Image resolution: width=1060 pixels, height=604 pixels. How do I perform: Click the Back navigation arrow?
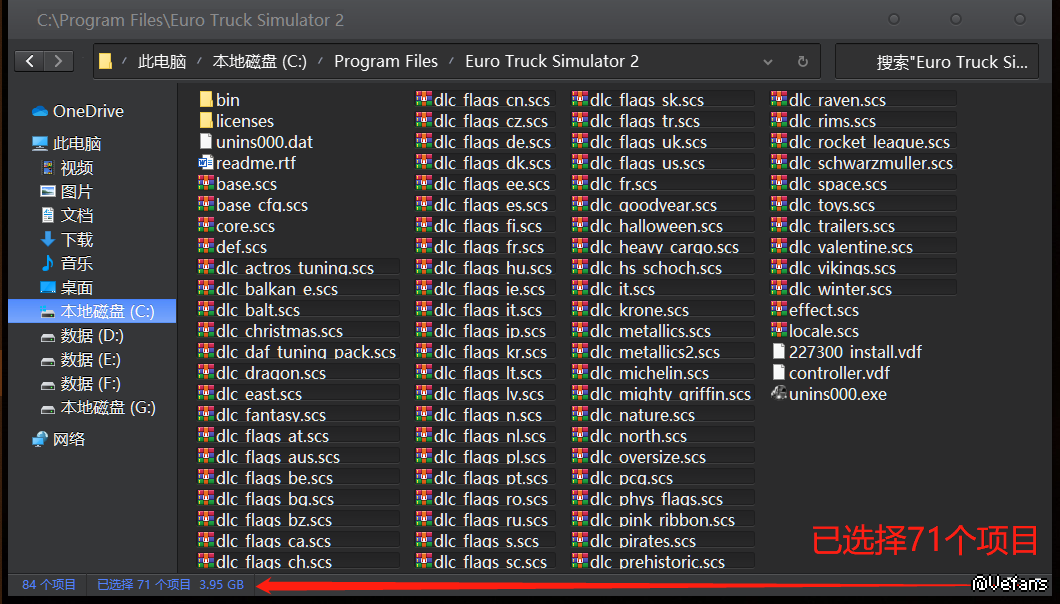[x=30, y=61]
